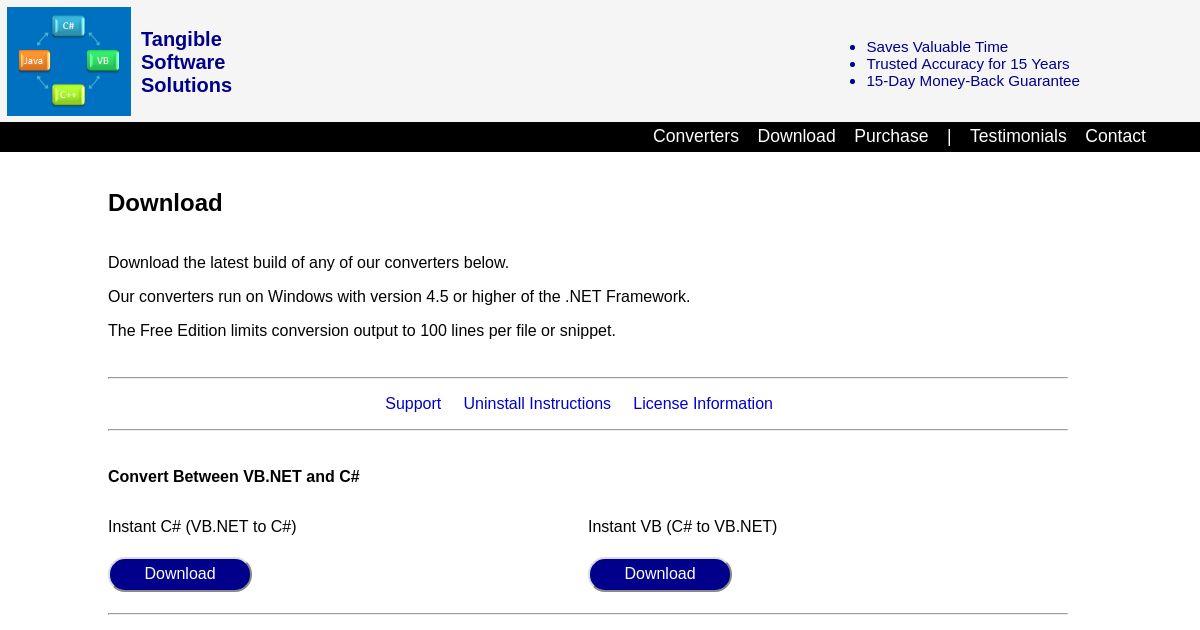1200x630 pixels.
Task: Click the 'Instant VB (C# to VB.NET)' label
Action: [682, 527]
